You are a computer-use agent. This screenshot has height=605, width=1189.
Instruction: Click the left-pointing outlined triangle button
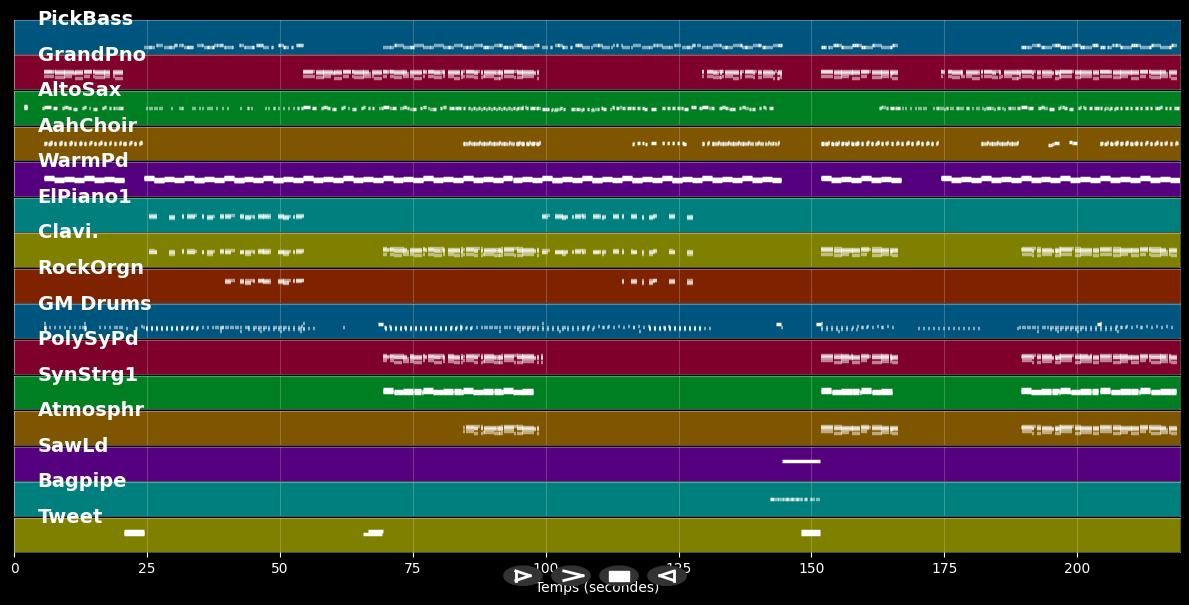(667, 575)
